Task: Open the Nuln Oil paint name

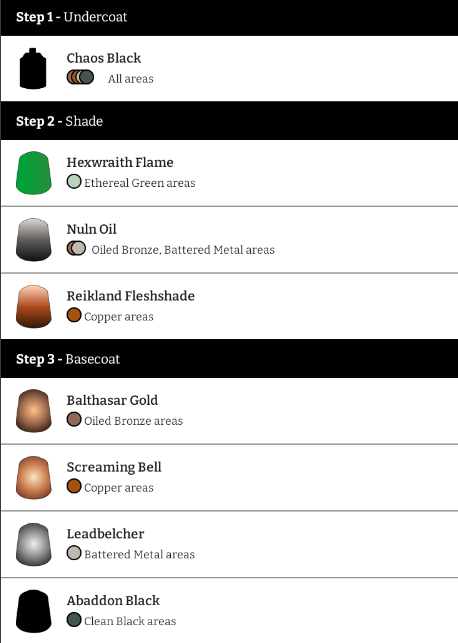Action: [91, 229]
